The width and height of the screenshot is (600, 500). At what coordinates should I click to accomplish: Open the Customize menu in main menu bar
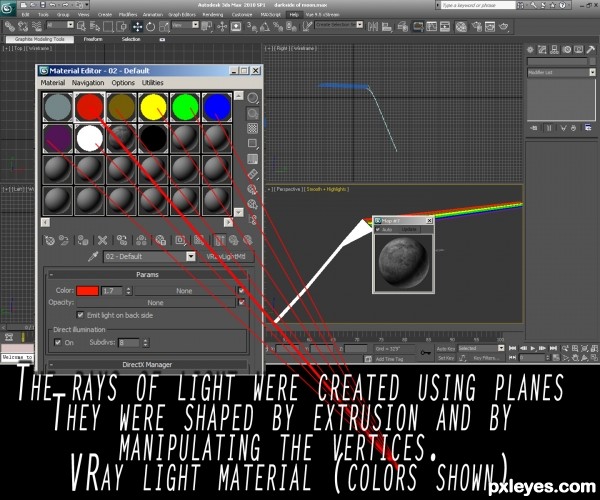[242, 15]
